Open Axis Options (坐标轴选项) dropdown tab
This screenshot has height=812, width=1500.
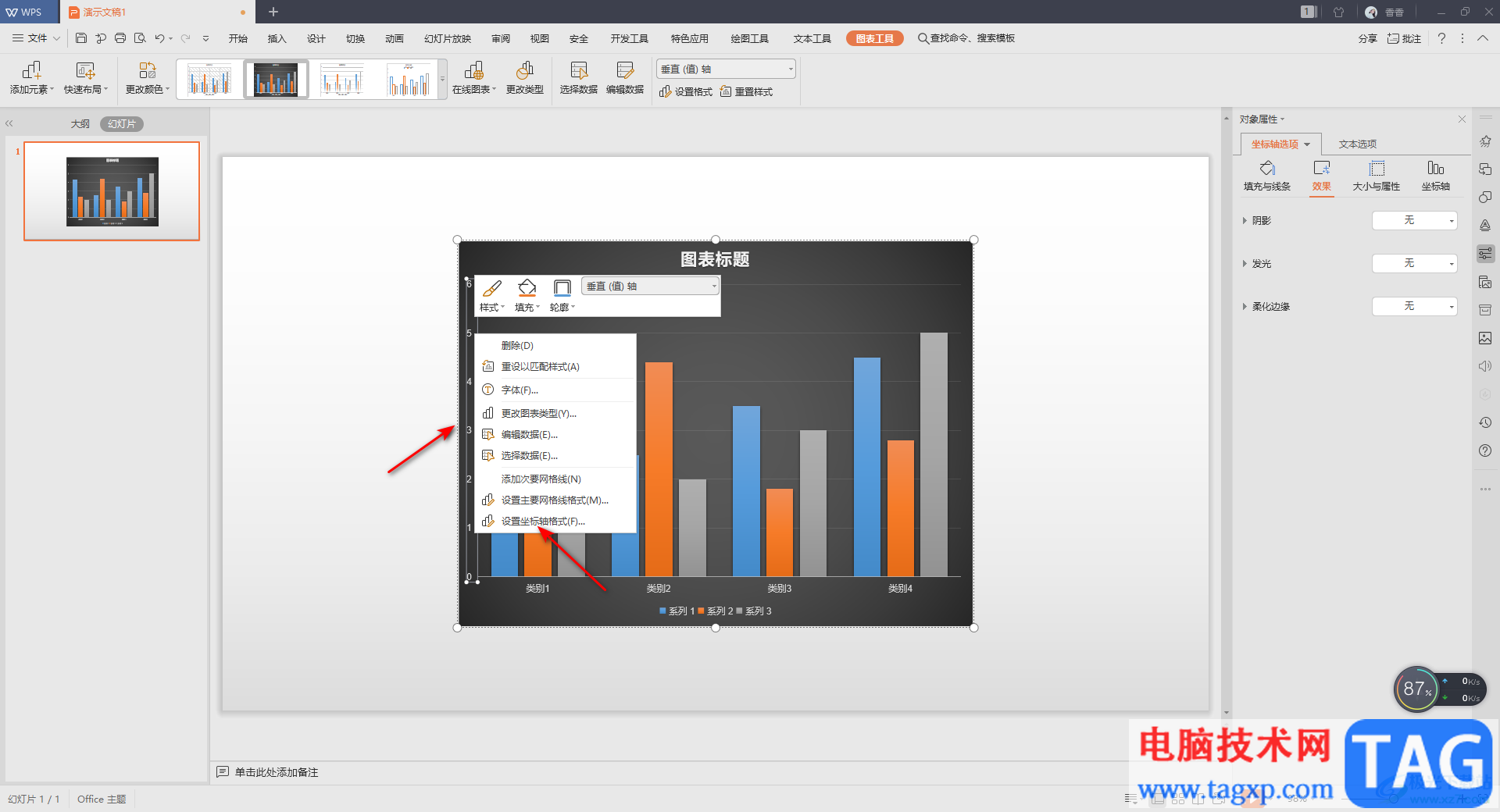point(1280,144)
